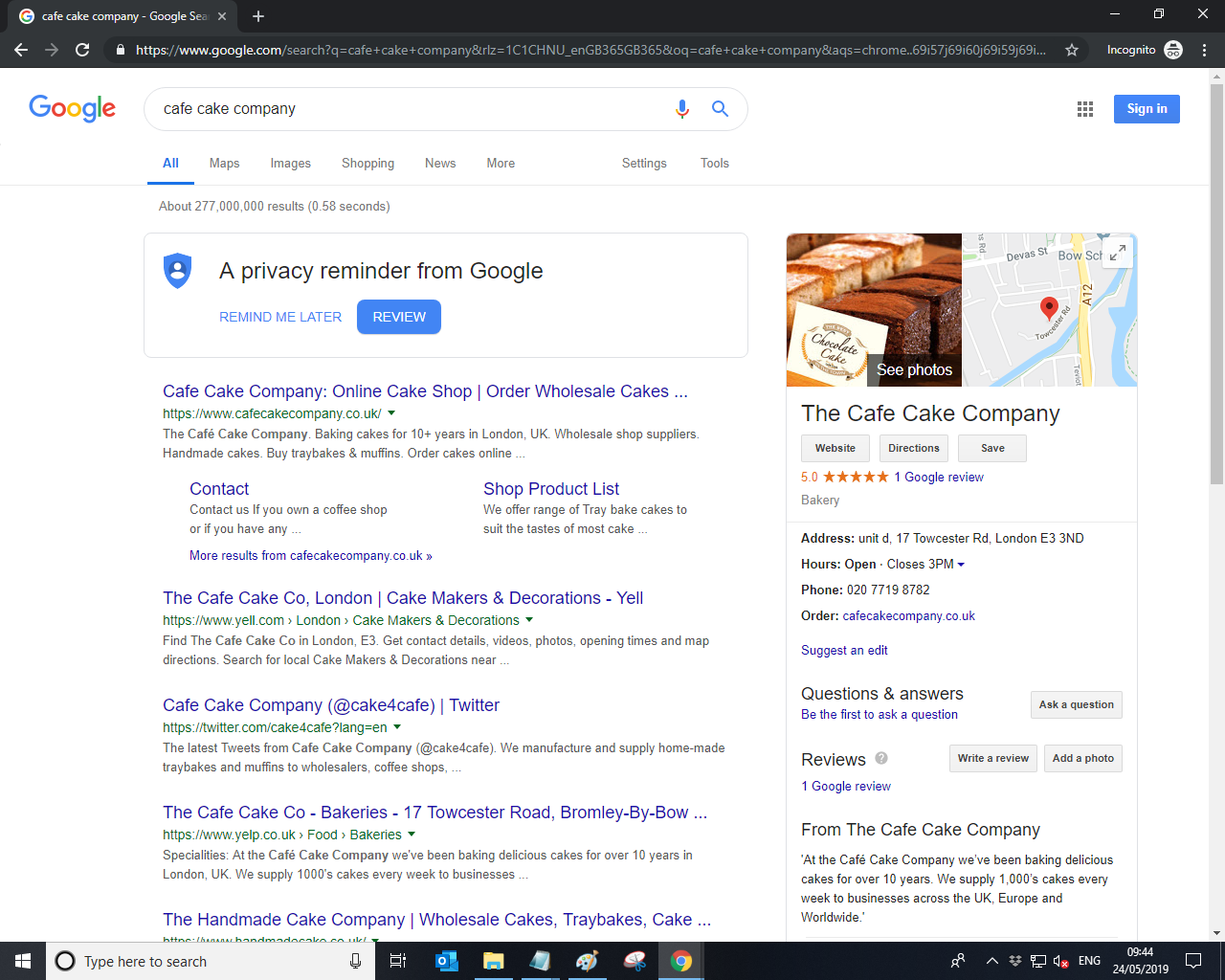Screen dimensions: 1225x980
Task: Open the search Settings menu
Action: point(644,164)
